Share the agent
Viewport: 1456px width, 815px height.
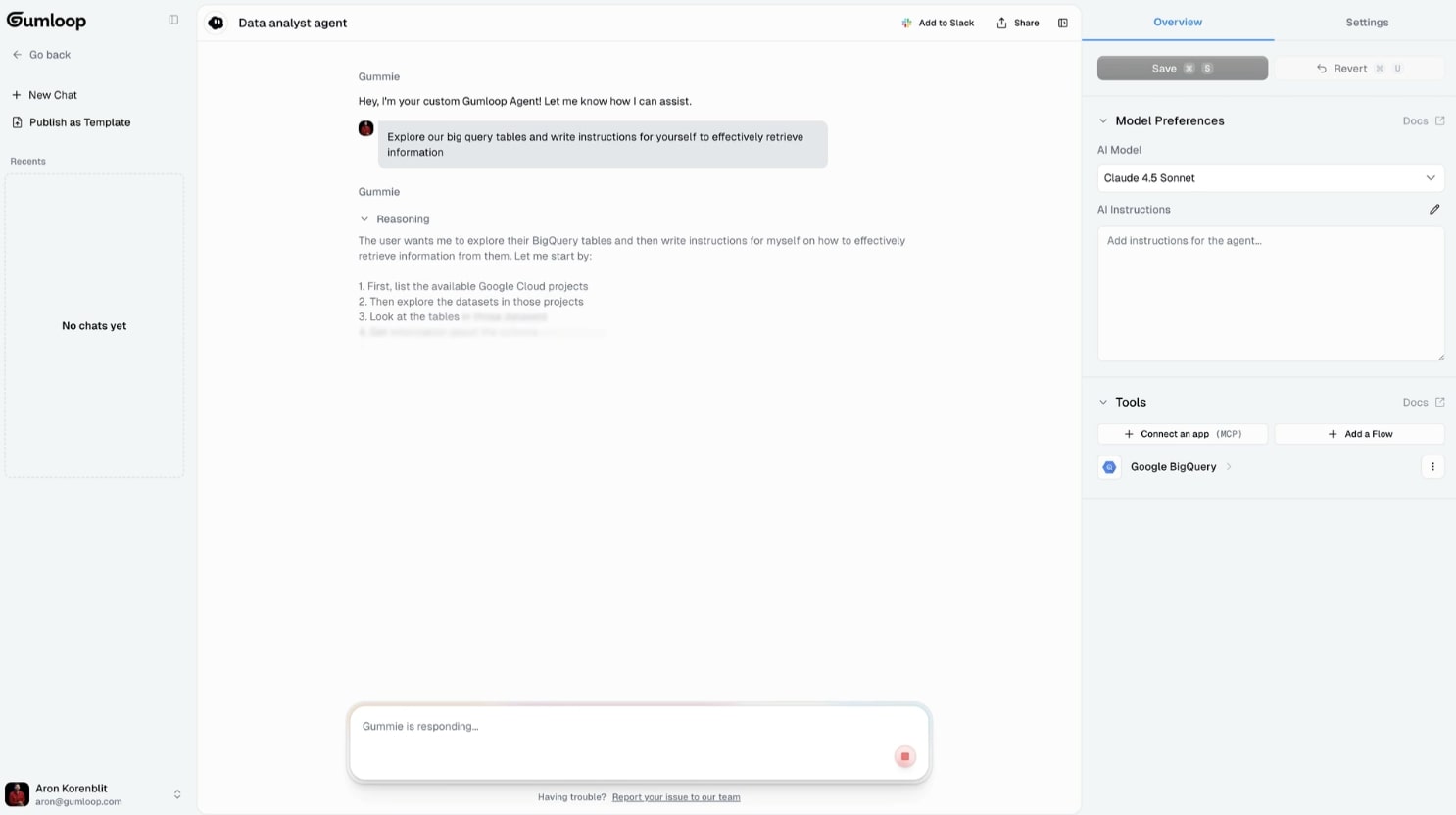1018,23
